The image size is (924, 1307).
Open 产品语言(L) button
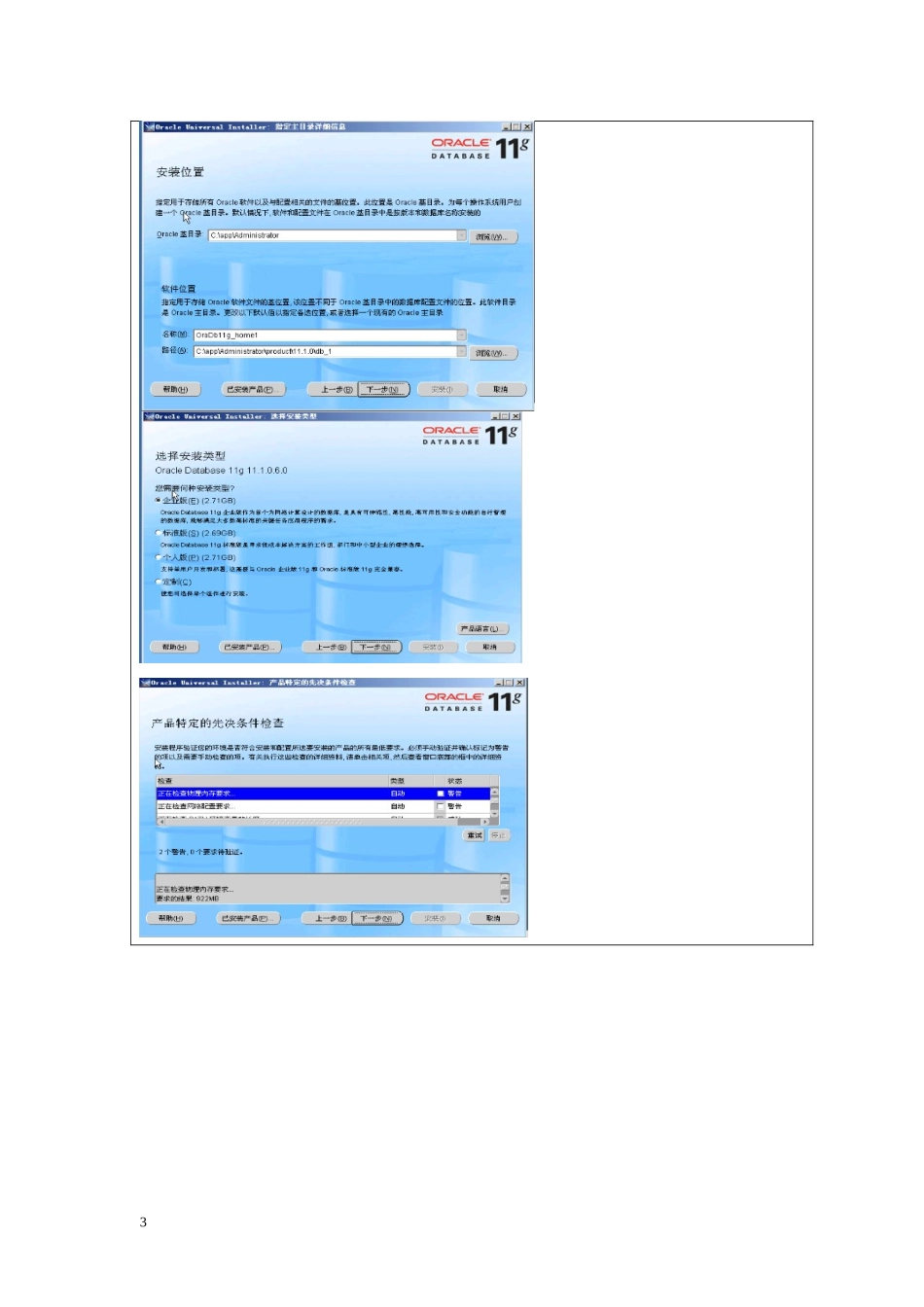point(482,629)
